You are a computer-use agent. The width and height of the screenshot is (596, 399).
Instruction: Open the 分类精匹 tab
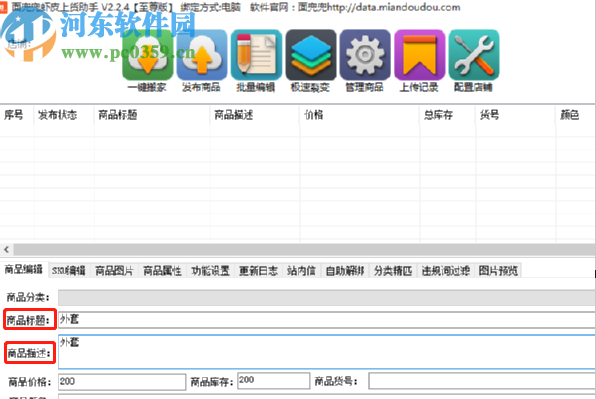(x=393, y=271)
